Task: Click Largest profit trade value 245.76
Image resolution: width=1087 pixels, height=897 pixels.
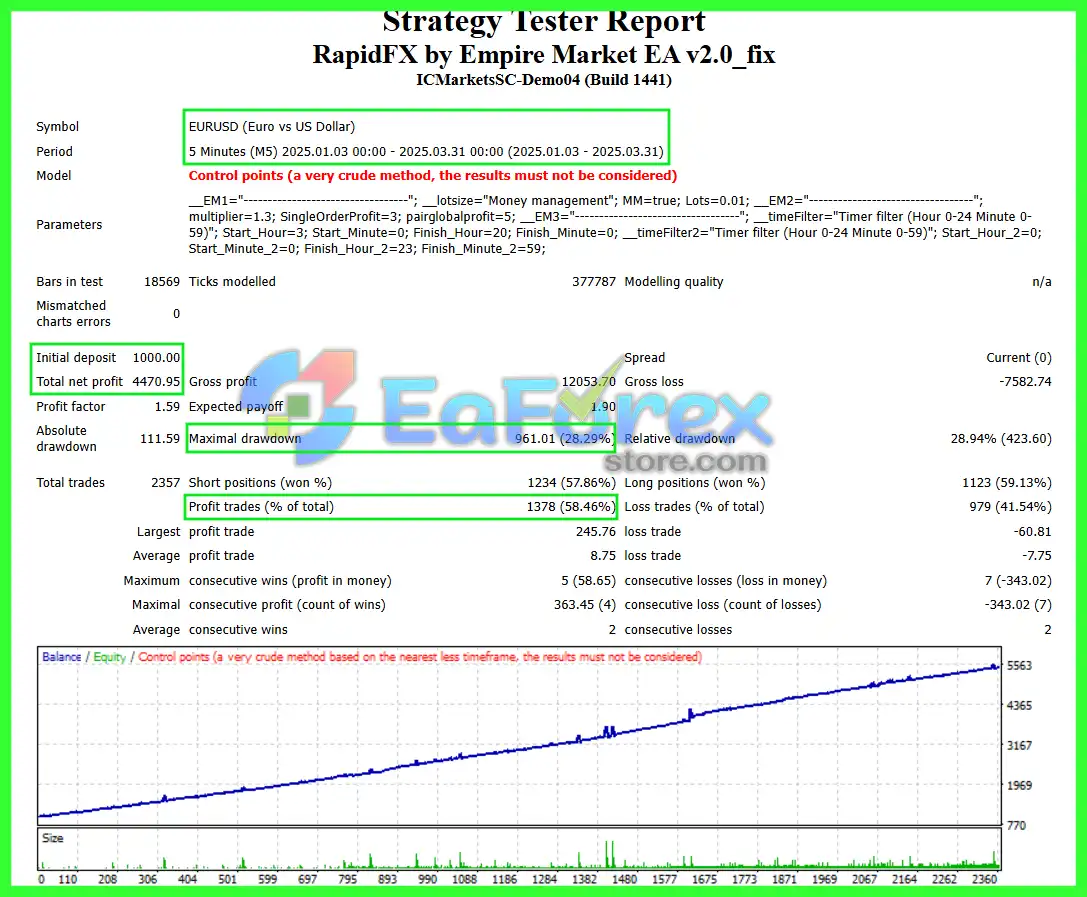Action: (x=595, y=532)
